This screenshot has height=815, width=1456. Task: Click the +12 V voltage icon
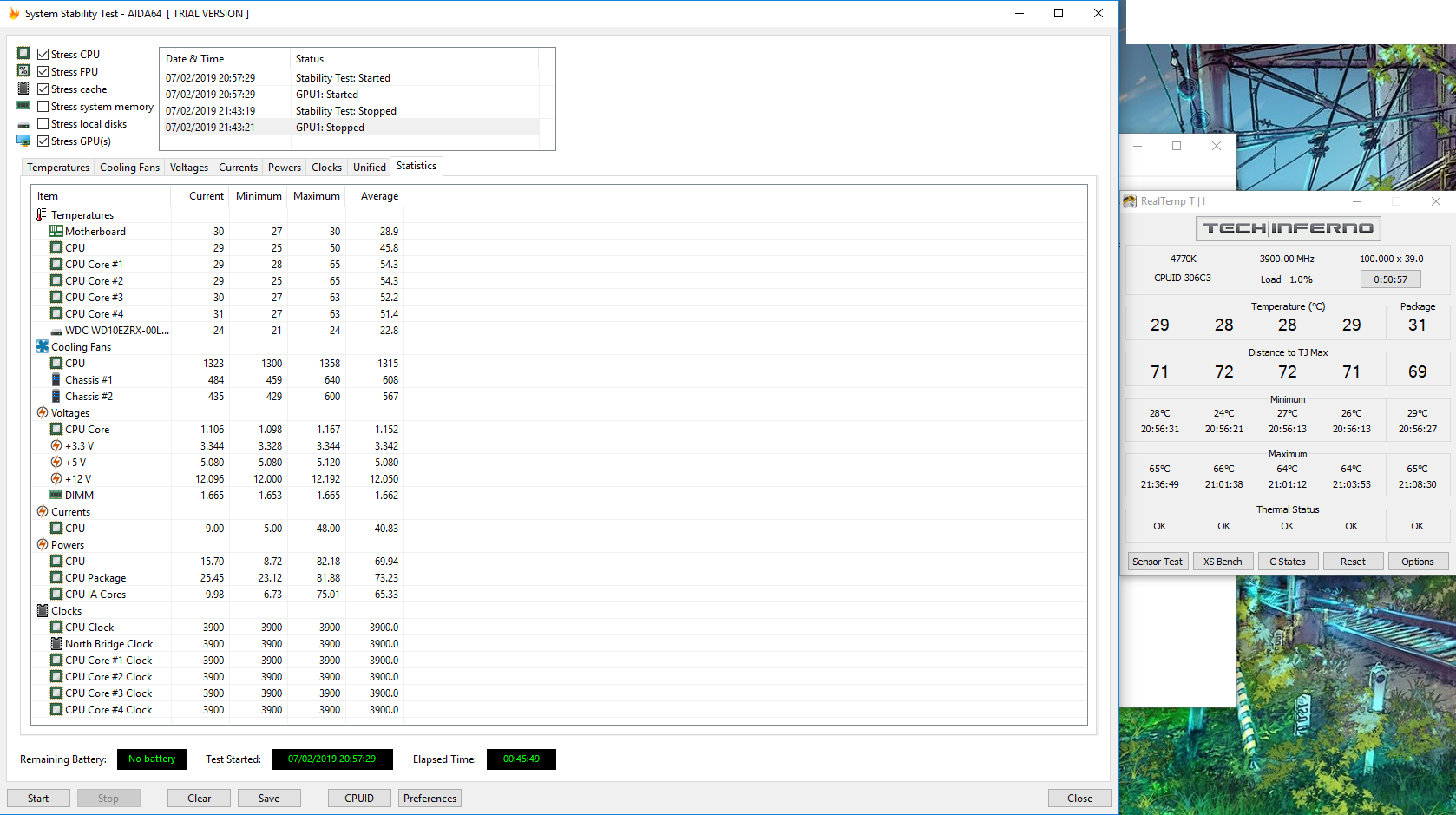click(56, 478)
